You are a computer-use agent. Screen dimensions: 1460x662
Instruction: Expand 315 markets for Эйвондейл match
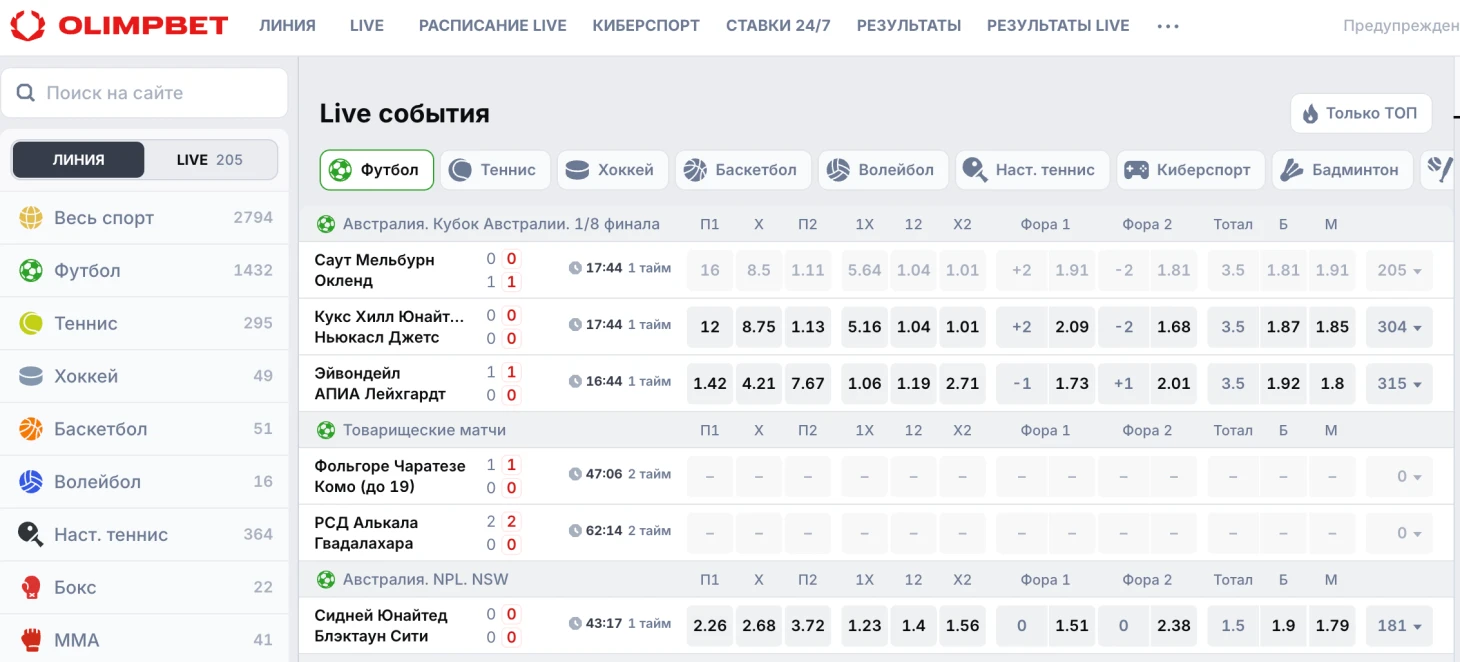[1399, 383]
